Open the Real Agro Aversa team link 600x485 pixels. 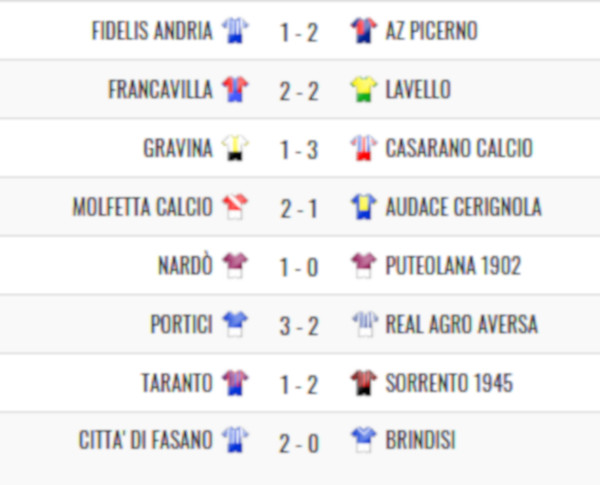tap(462, 324)
